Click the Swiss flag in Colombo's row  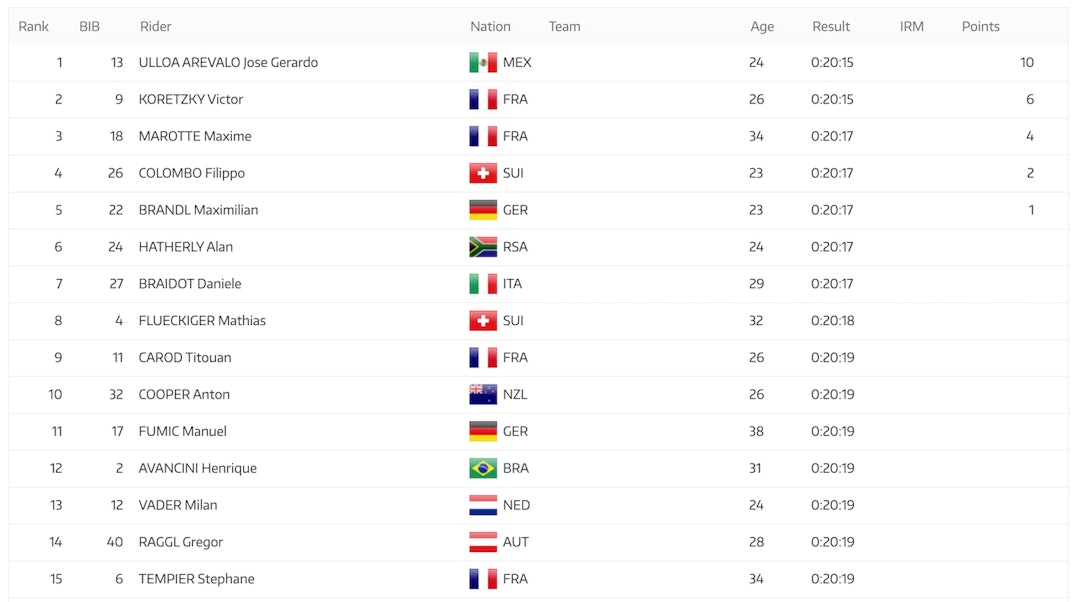tap(483, 173)
